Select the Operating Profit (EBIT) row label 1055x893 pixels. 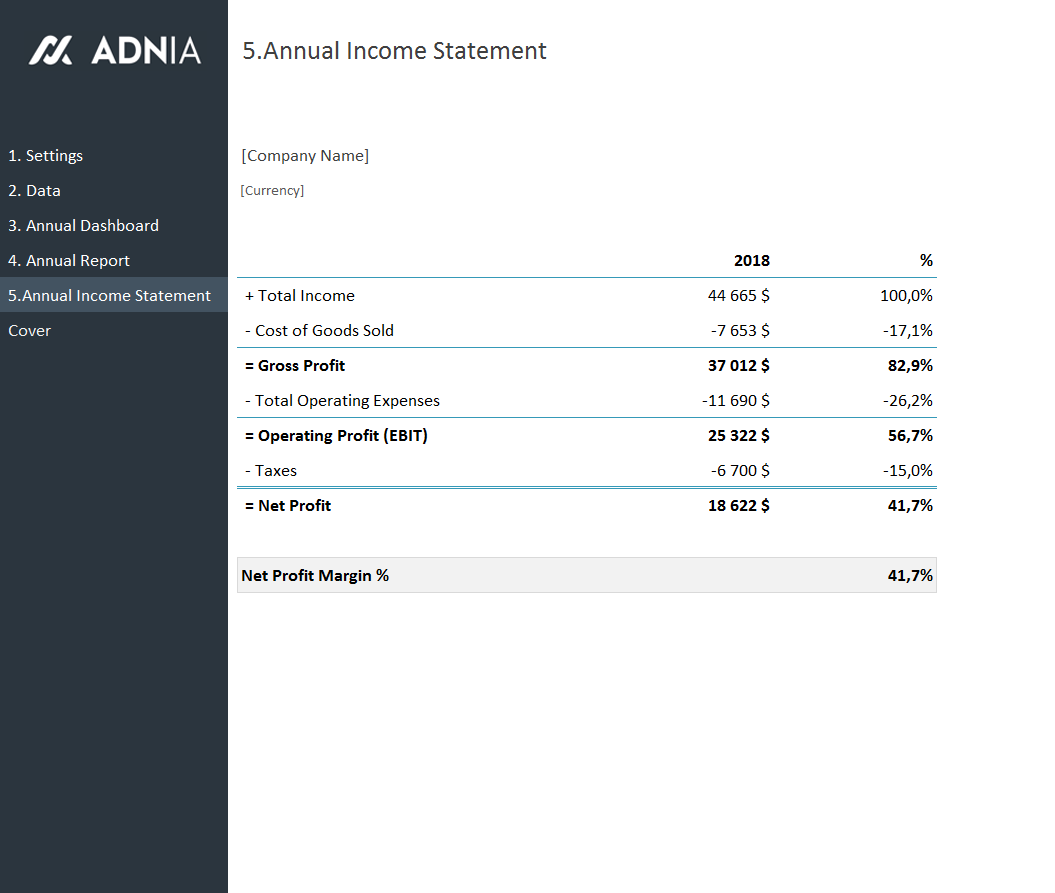pyautogui.click(x=336, y=436)
